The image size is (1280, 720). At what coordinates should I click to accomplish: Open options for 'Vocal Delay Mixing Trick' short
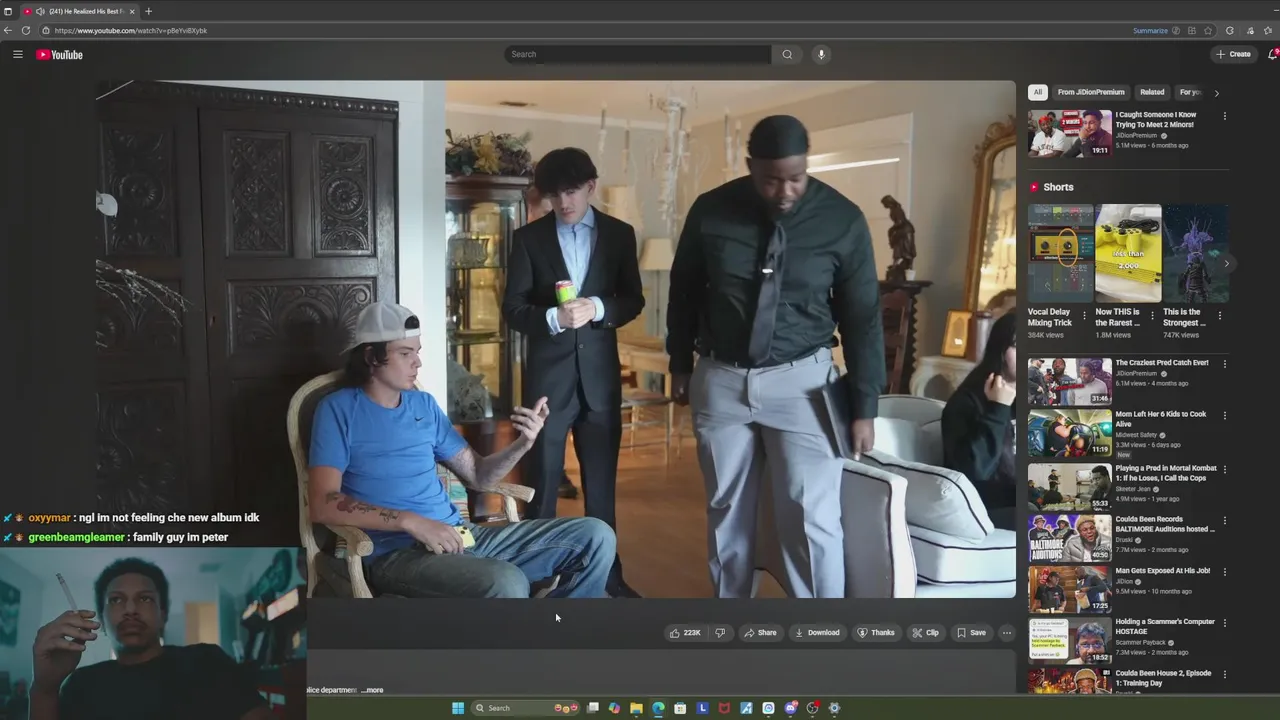pos(1084,315)
